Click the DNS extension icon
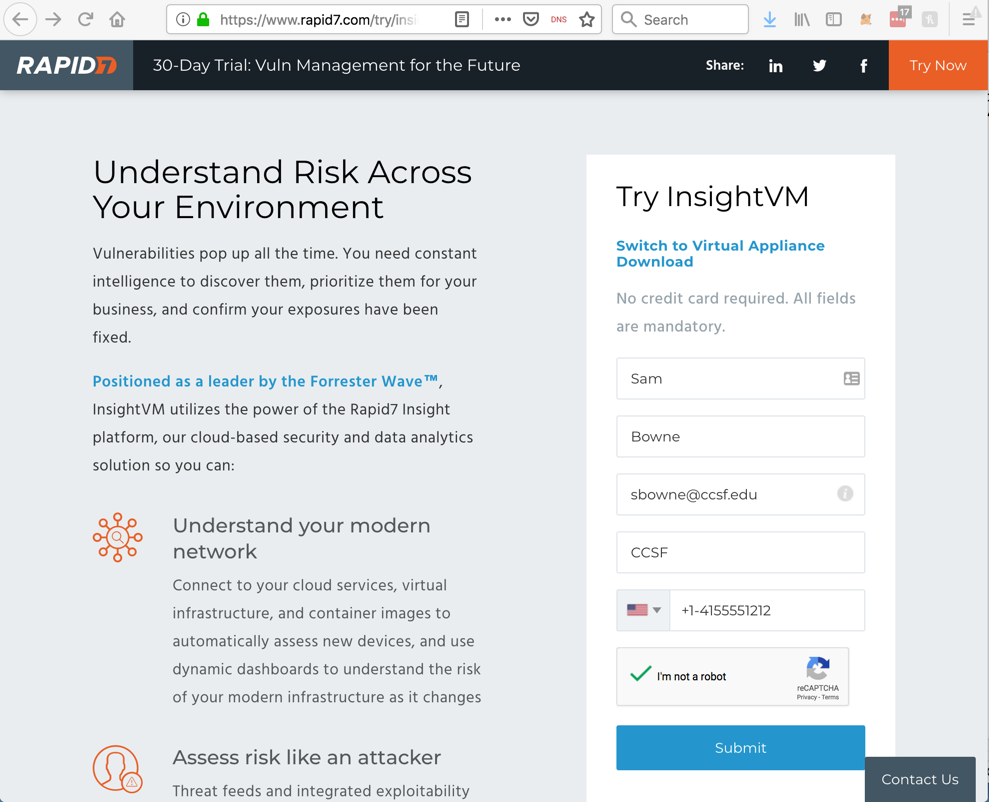 click(x=559, y=20)
